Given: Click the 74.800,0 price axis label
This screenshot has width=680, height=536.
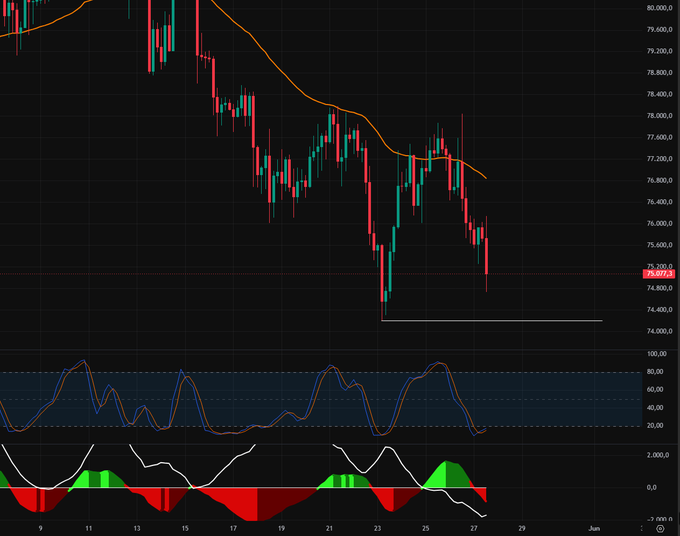Looking at the screenshot, I should (x=659, y=288).
